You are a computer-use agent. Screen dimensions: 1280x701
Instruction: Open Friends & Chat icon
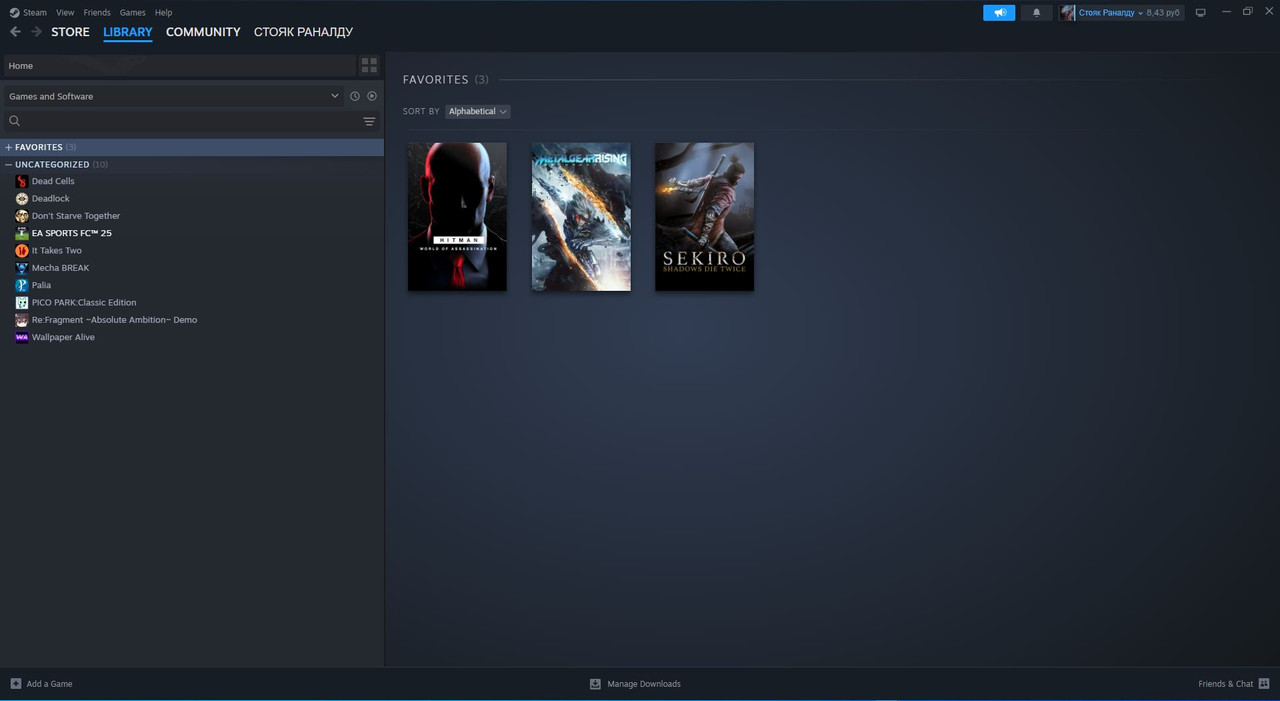pos(1264,684)
